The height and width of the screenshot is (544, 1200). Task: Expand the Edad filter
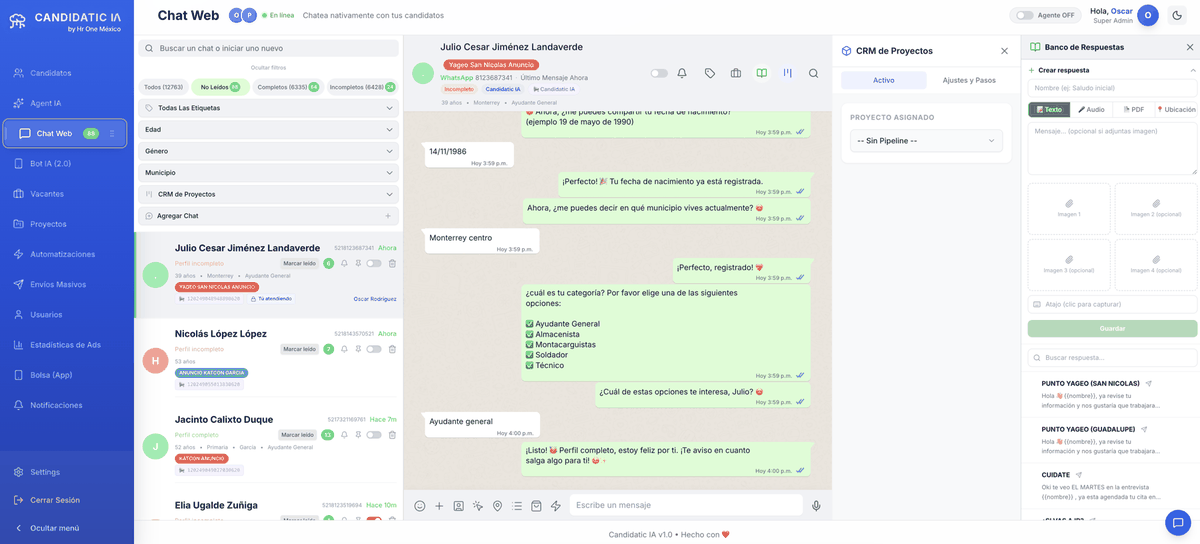268,129
